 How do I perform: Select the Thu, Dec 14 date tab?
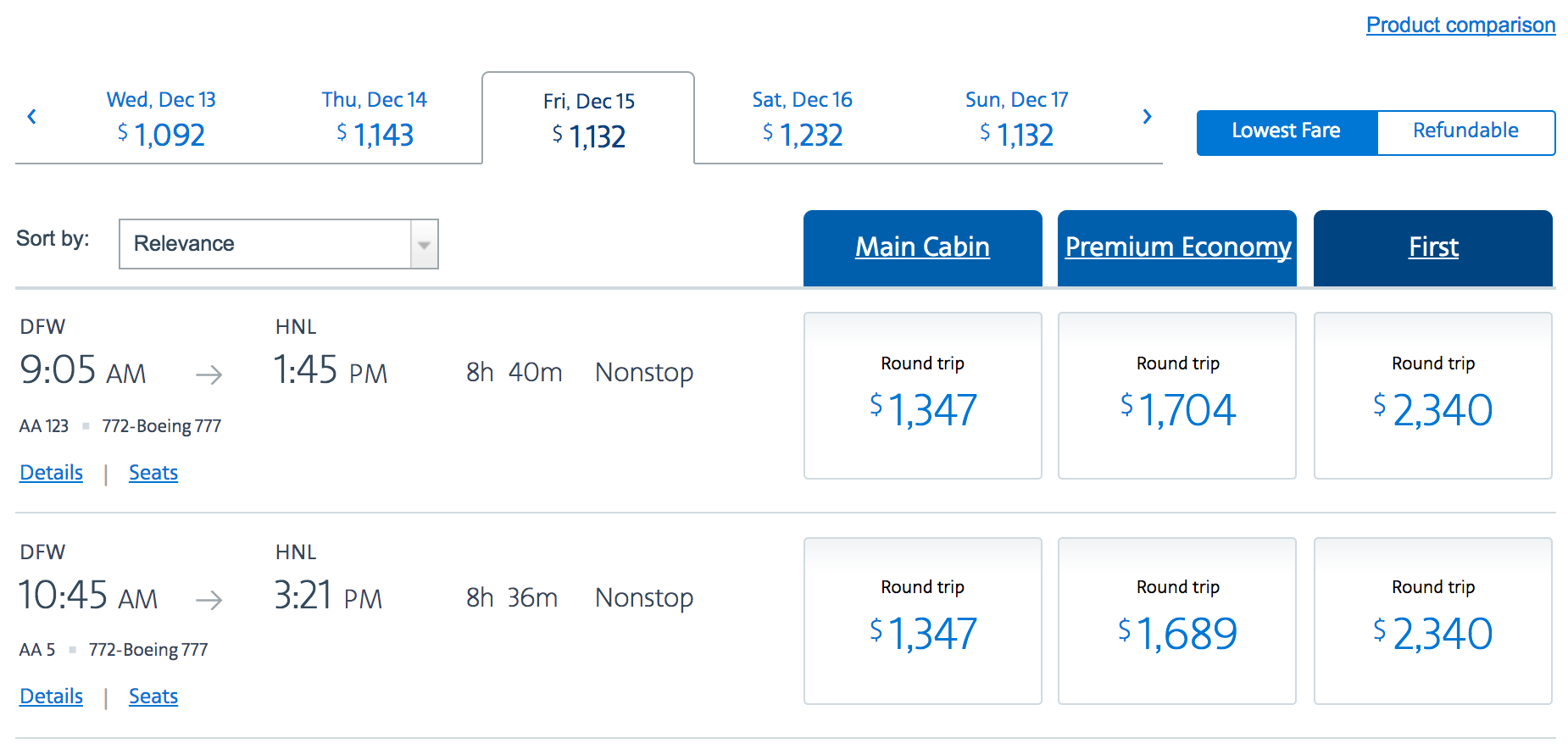(x=375, y=119)
